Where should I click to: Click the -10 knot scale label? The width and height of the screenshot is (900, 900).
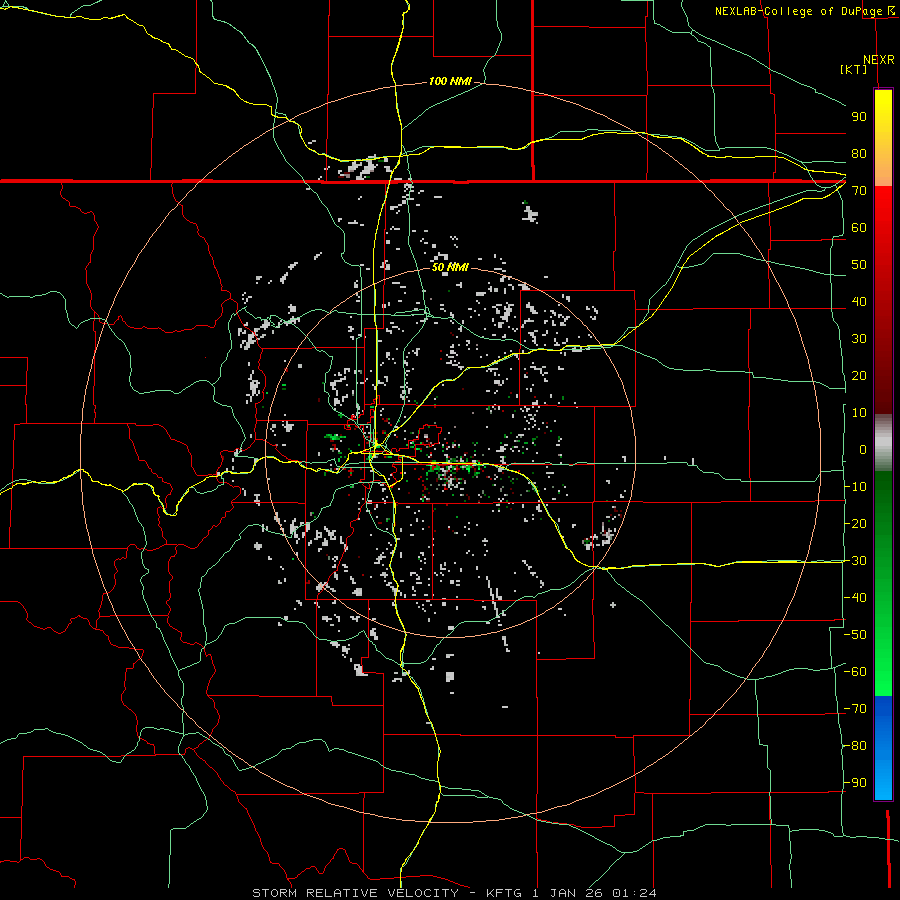855,487
